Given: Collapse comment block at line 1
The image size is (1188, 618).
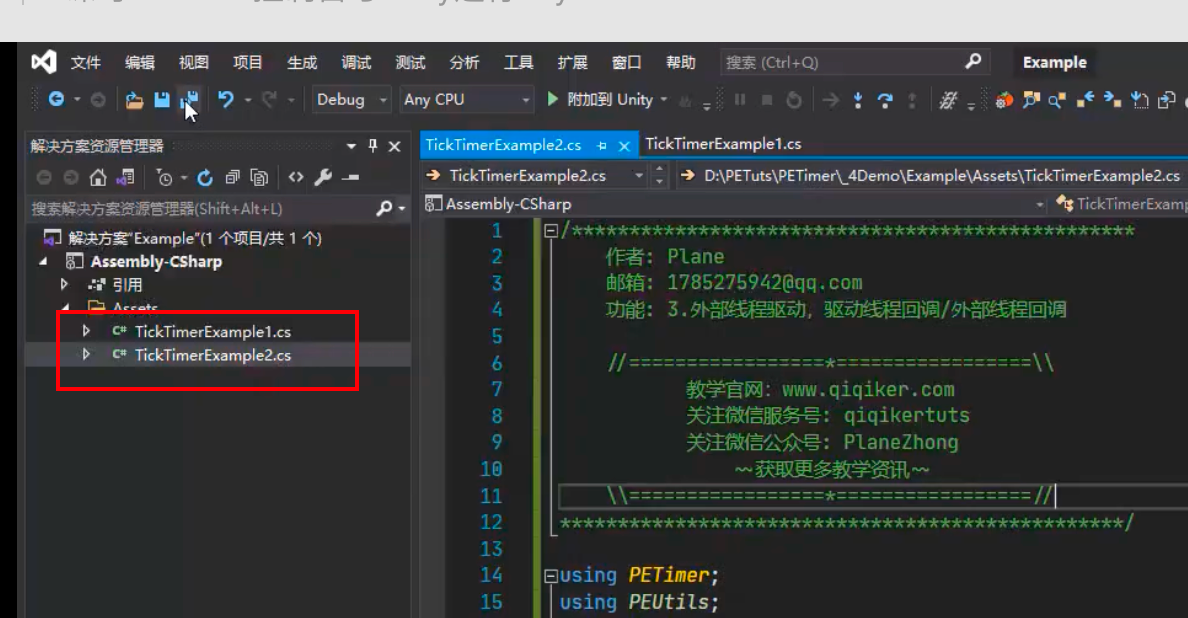Looking at the screenshot, I should click(551, 230).
